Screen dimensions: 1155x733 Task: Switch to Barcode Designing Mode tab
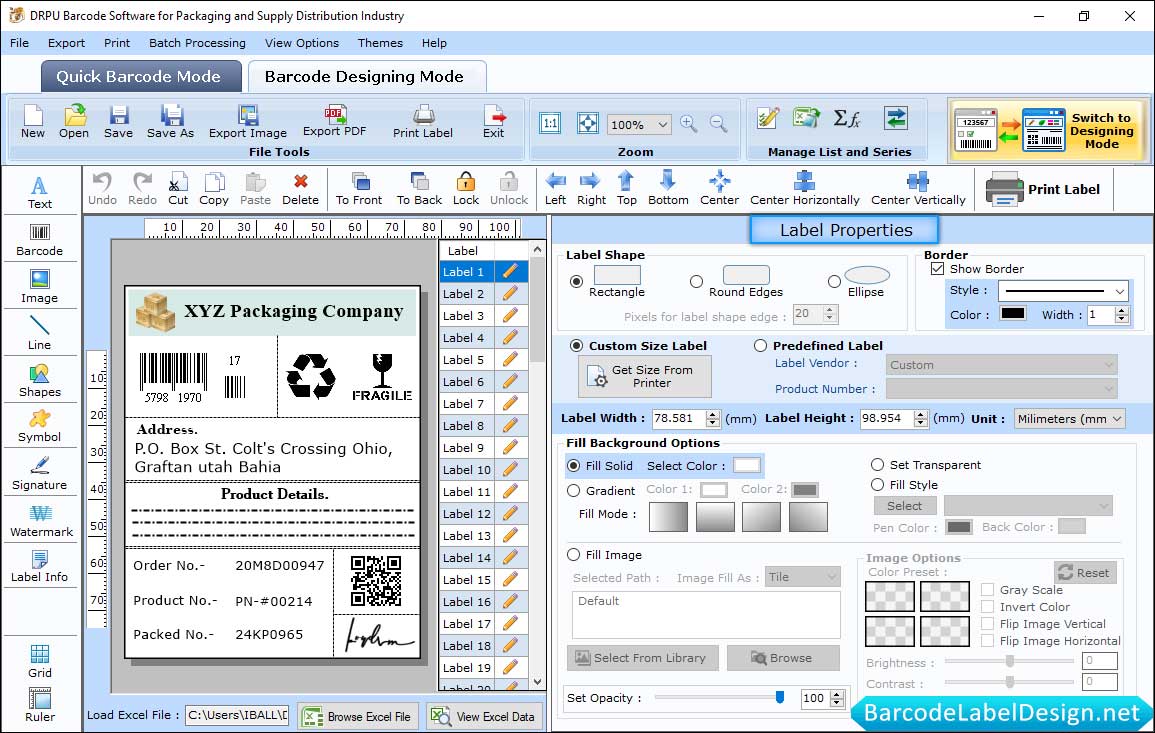tap(364, 77)
